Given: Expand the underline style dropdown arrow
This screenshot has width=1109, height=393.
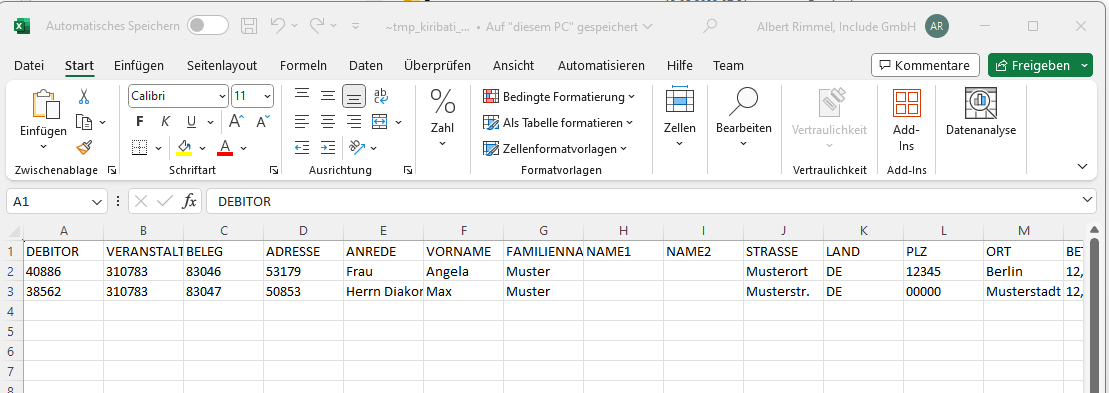Looking at the screenshot, I should click(x=211, y=122).
